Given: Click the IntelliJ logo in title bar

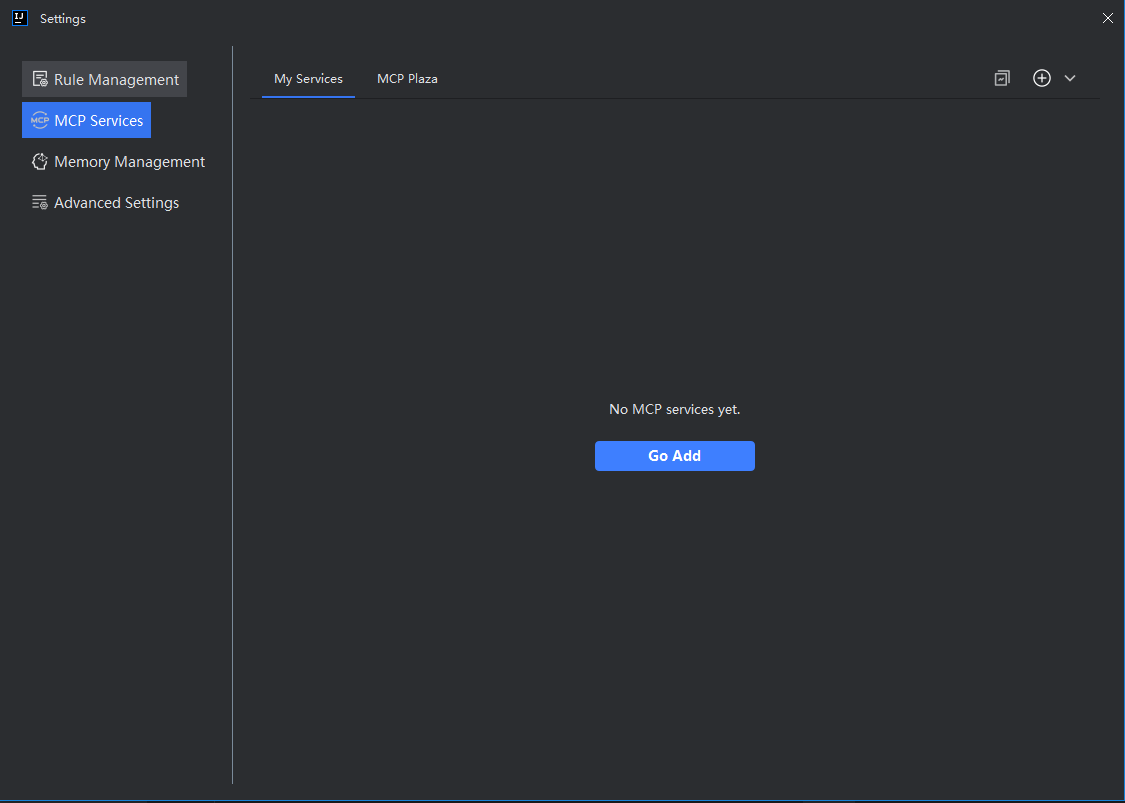Looking at the screenshot, I should coord(19,18).
